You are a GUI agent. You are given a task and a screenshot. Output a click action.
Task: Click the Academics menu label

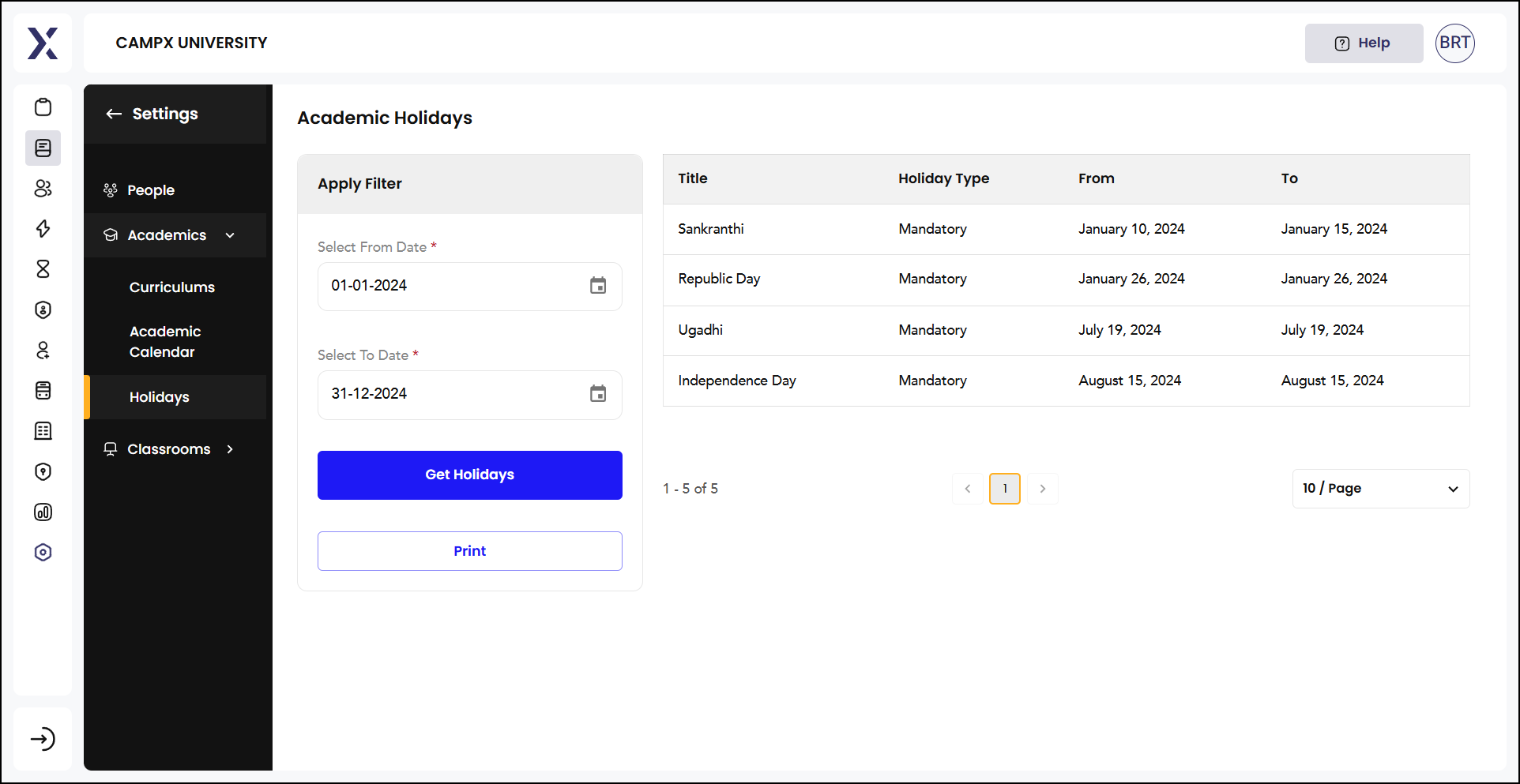click(167, 235)
